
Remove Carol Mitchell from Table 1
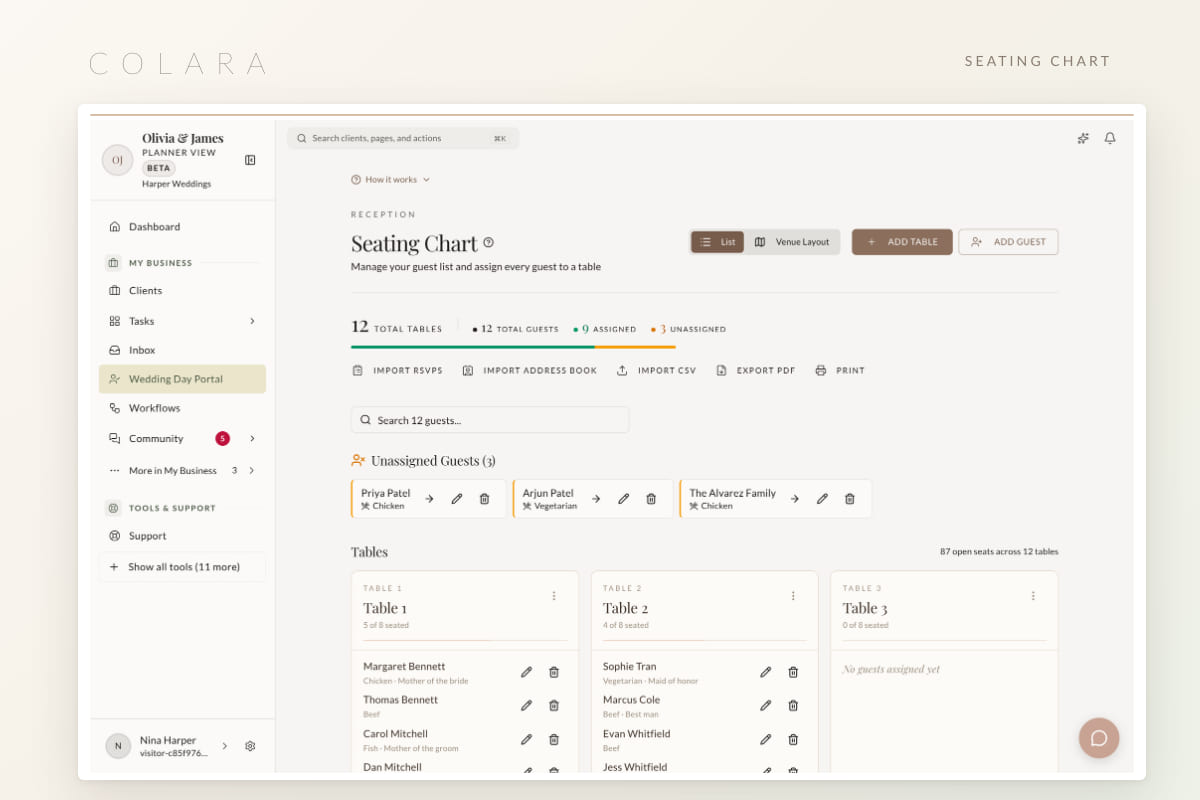[554, 739]
